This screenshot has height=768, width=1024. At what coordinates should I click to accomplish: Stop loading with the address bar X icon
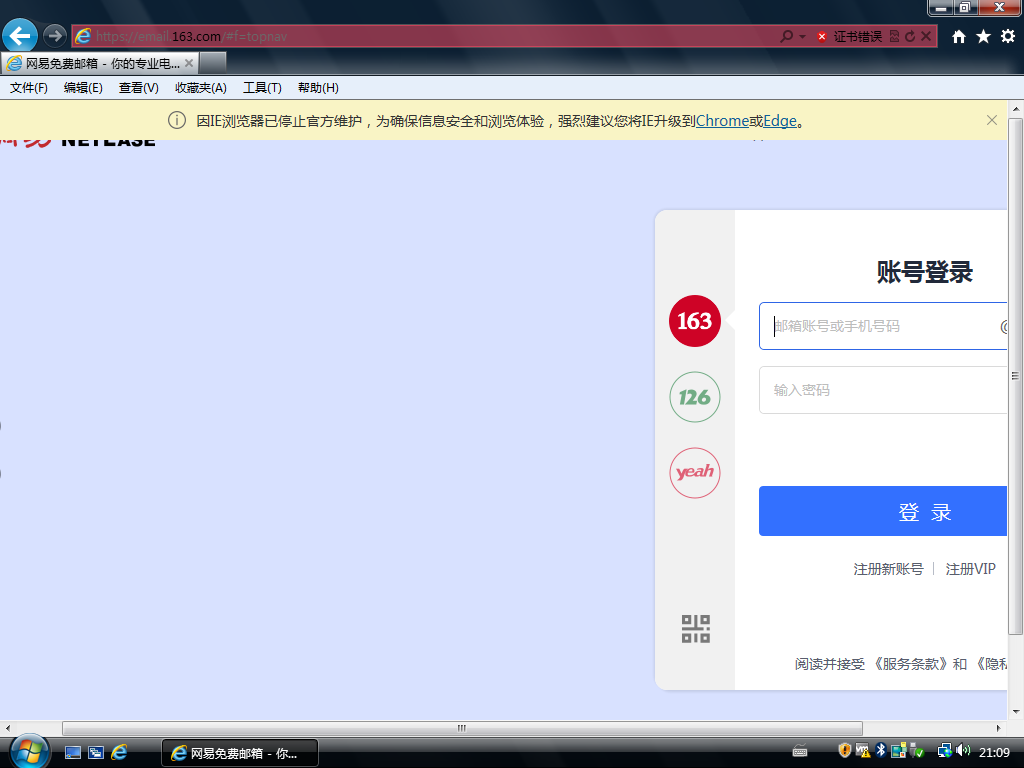coord(925,37)
